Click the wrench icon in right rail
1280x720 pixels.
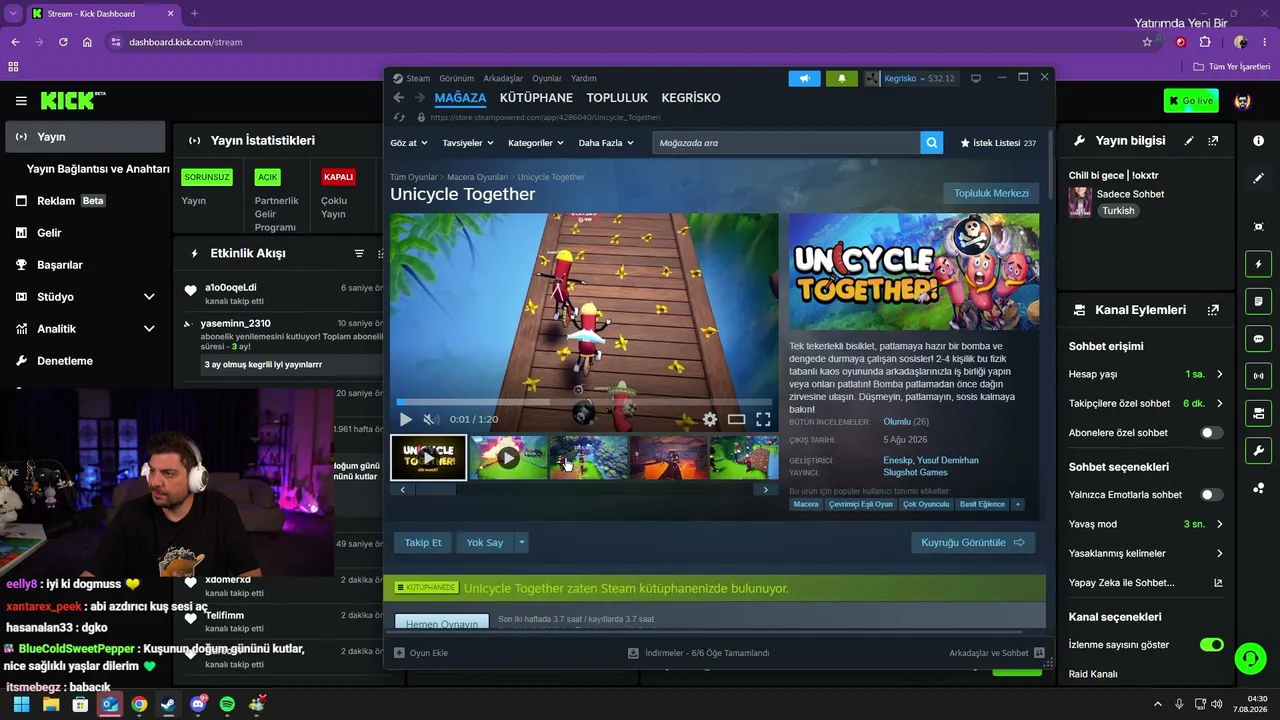pyautogui.click(x=1258, y=450)
